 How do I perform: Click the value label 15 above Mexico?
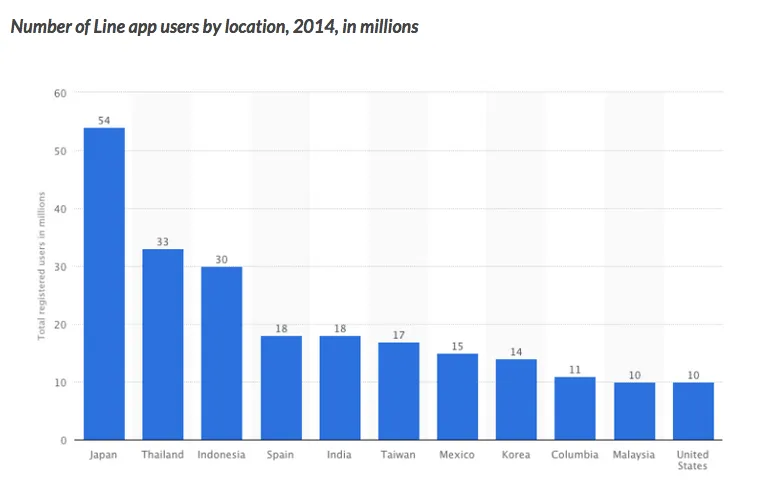(x=457, y=346)
